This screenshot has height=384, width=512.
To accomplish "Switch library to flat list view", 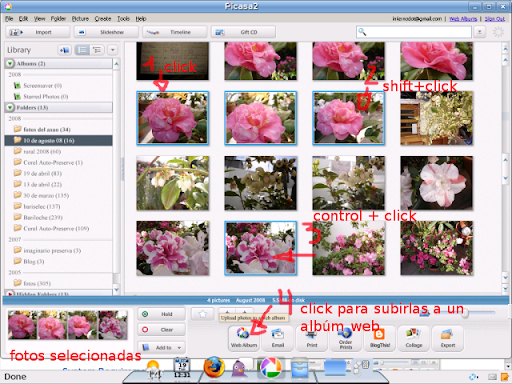I will click(x=82, y=50).
